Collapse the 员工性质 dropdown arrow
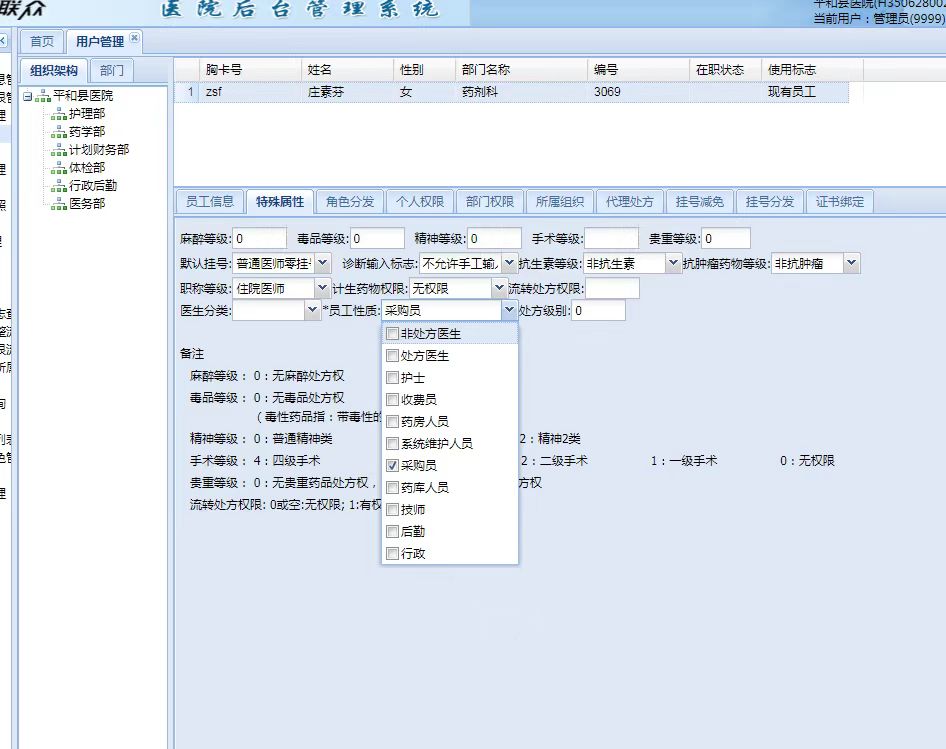 click(509, 310)
